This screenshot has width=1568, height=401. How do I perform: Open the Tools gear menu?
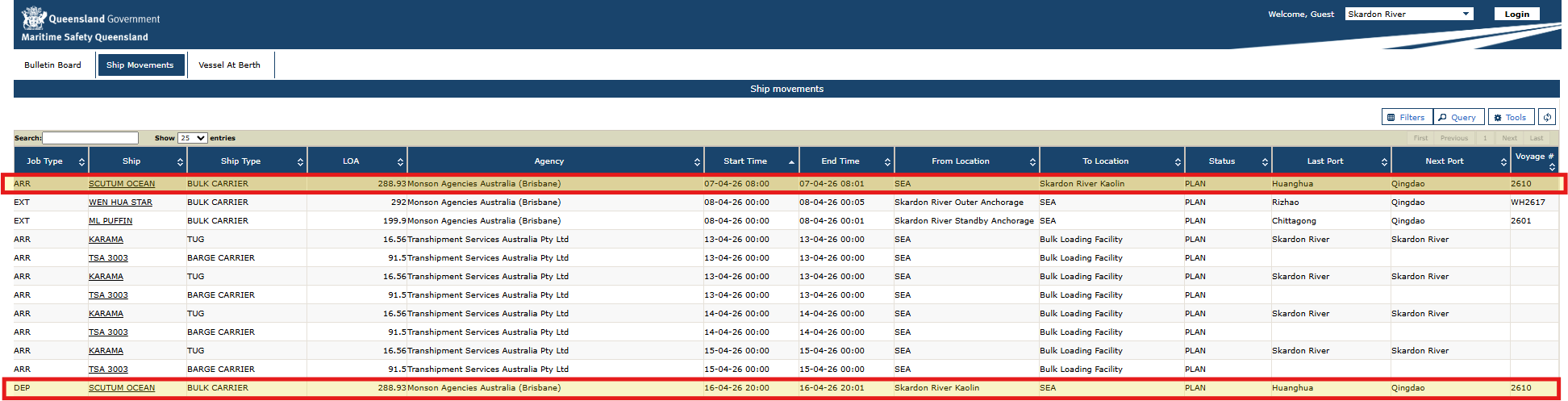1511,117
